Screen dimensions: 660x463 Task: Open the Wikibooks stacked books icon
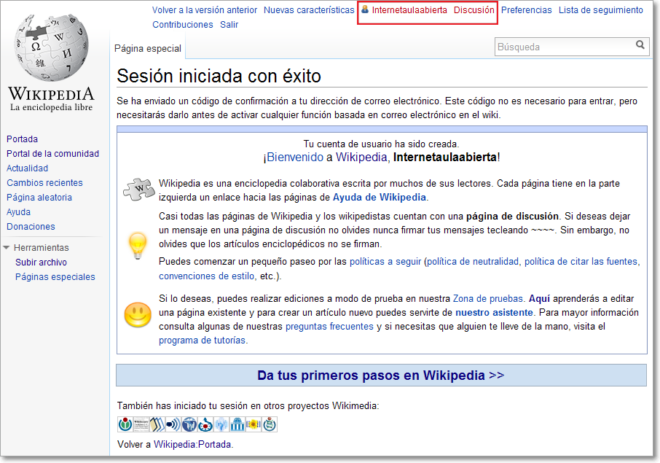point(157,424)
